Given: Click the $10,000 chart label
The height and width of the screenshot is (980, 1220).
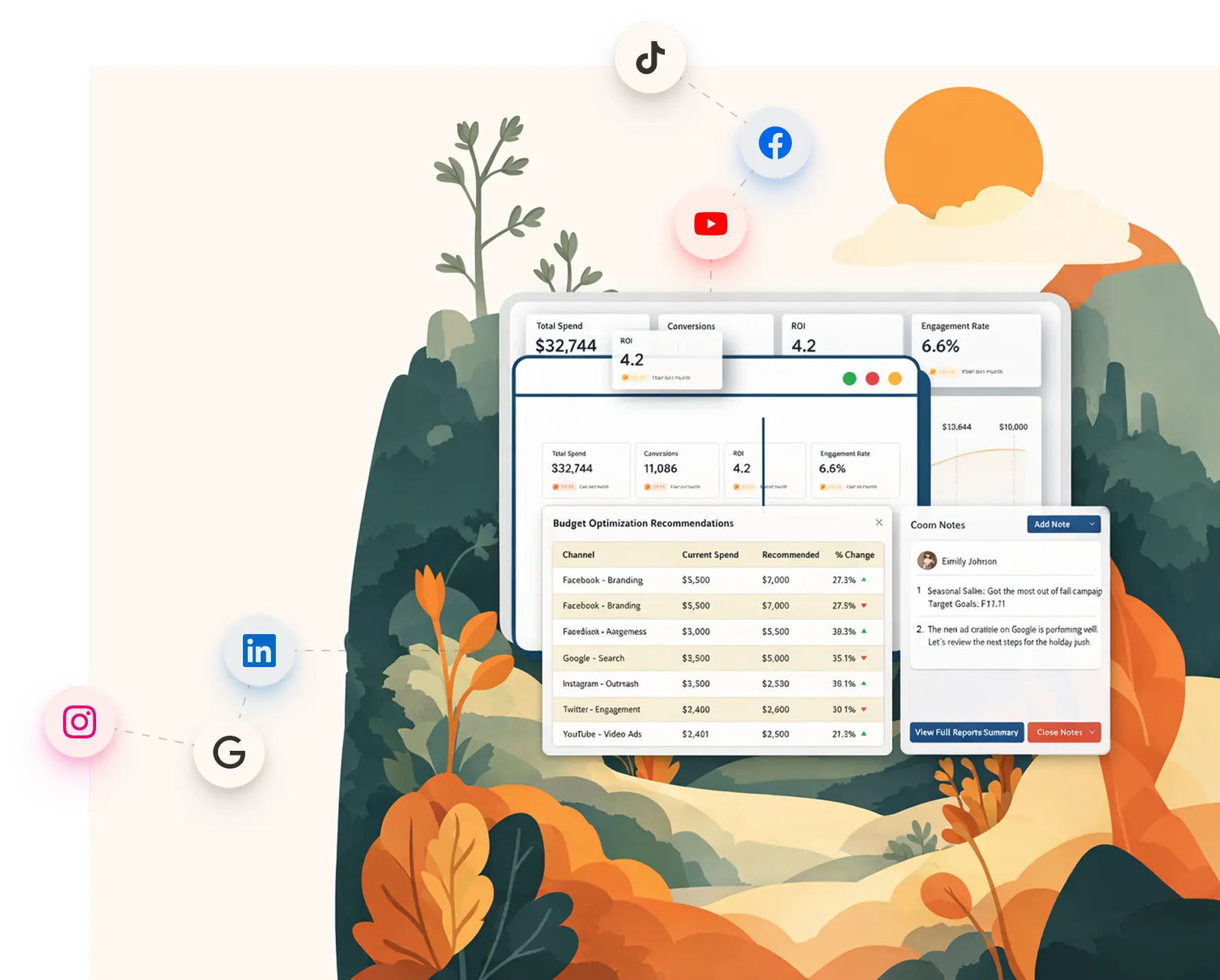Looking at the screenshot, I should 1013,427.
